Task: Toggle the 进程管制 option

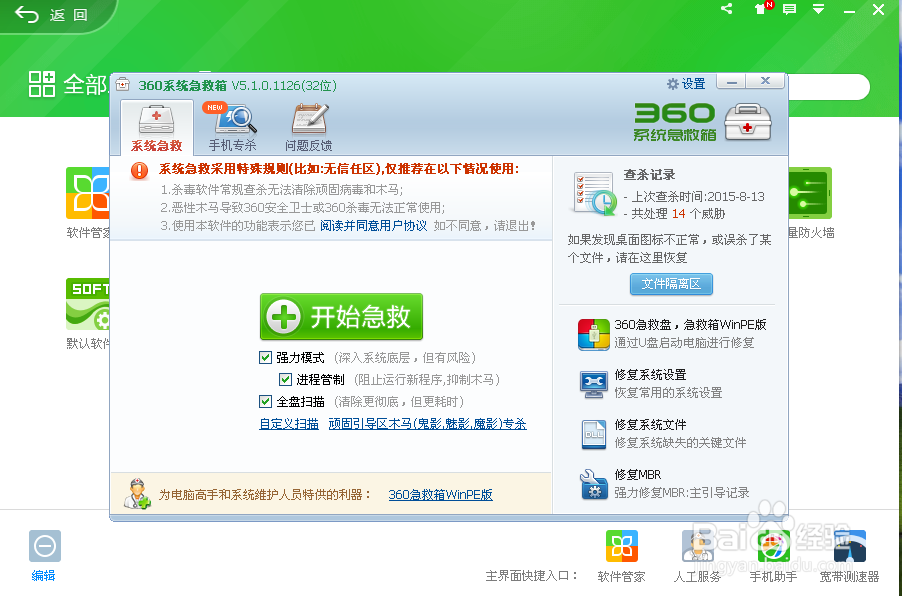Action: (287, 378)
